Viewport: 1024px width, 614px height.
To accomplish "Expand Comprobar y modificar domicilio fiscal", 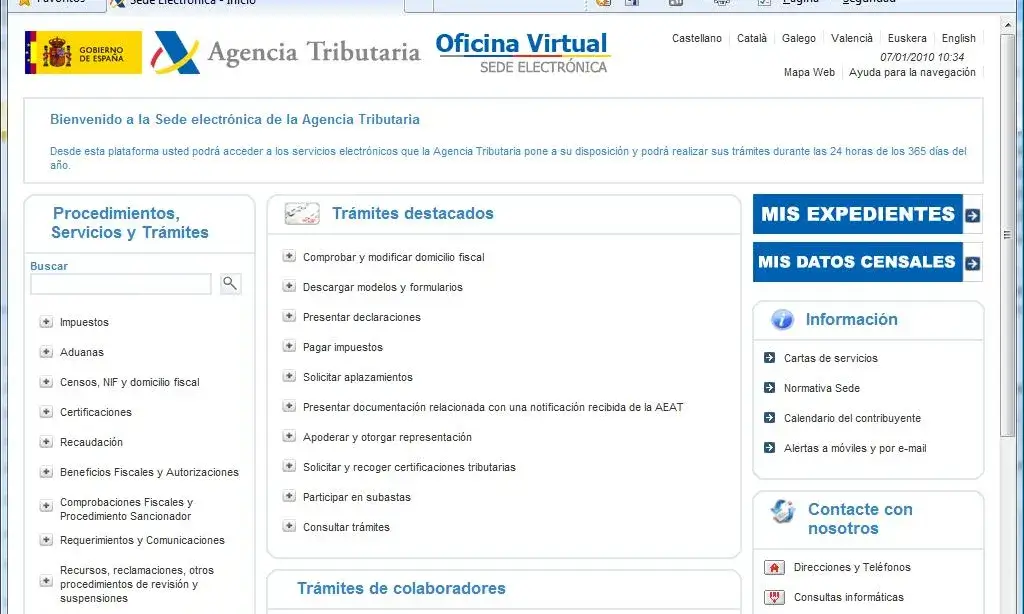I will [289, 256].
